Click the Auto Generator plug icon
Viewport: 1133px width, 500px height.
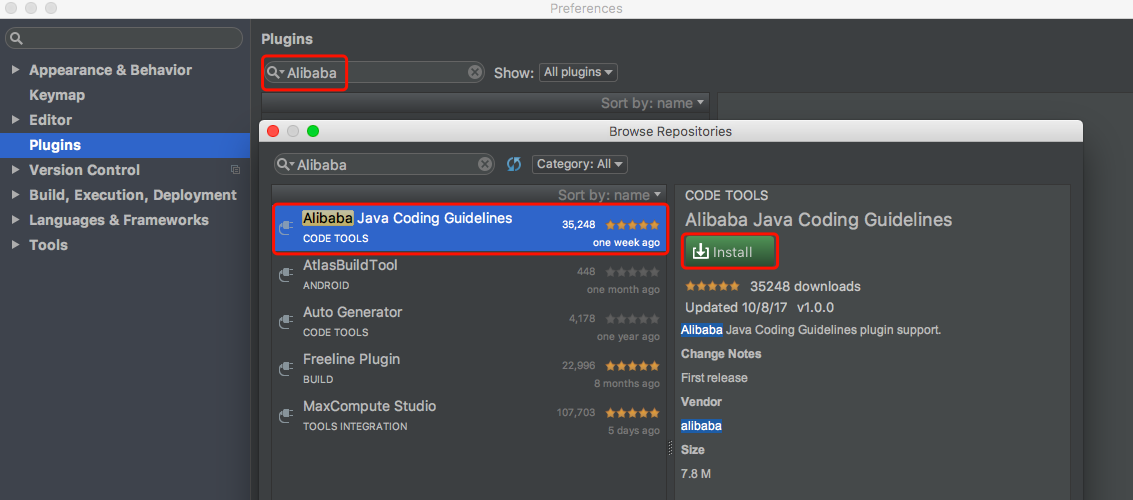pos(286,322)
